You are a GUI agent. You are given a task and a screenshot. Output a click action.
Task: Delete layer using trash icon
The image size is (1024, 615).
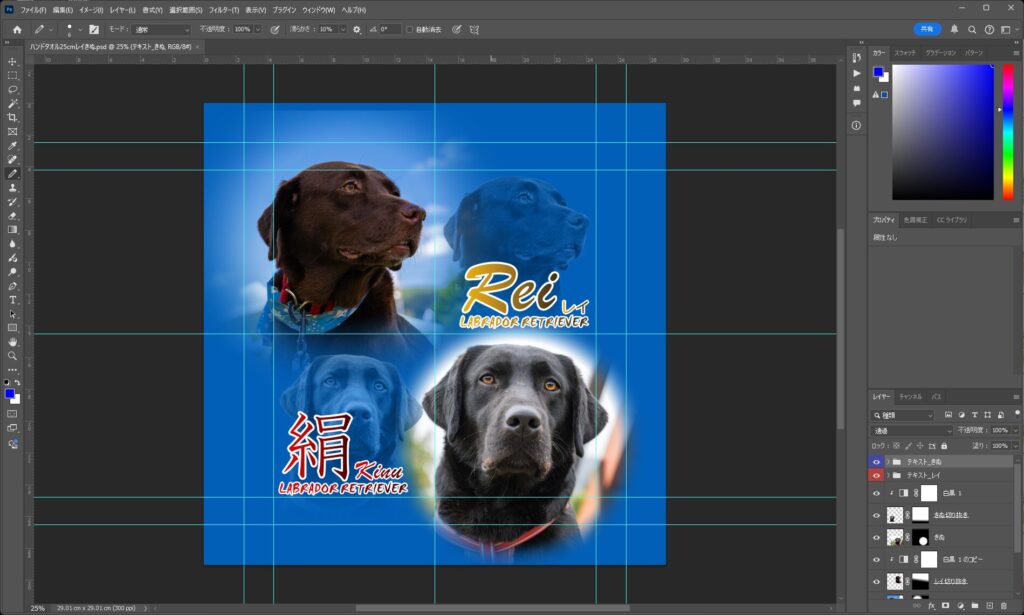(x=1004, y=606)
